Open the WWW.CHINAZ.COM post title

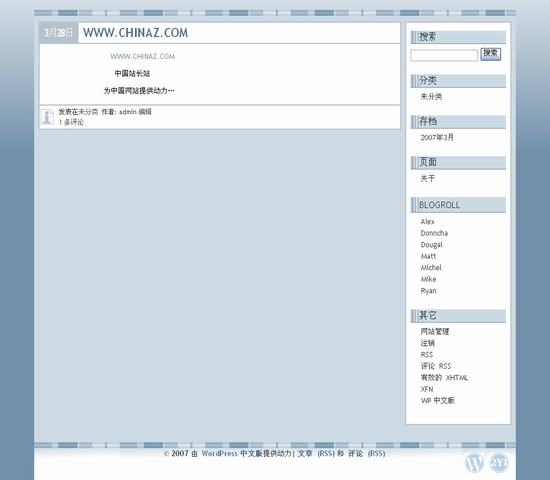pos(135,33)
